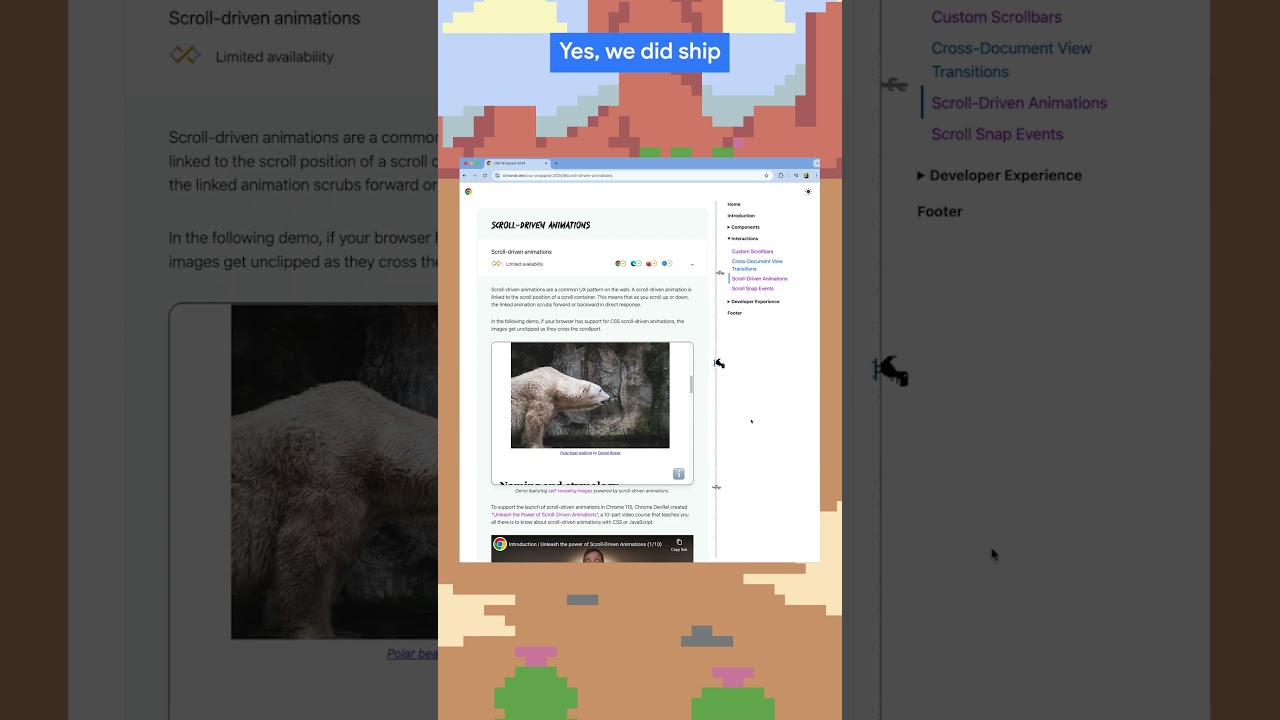
Task: Go back using the browser back arrow
Action: [x=464, y=175]
